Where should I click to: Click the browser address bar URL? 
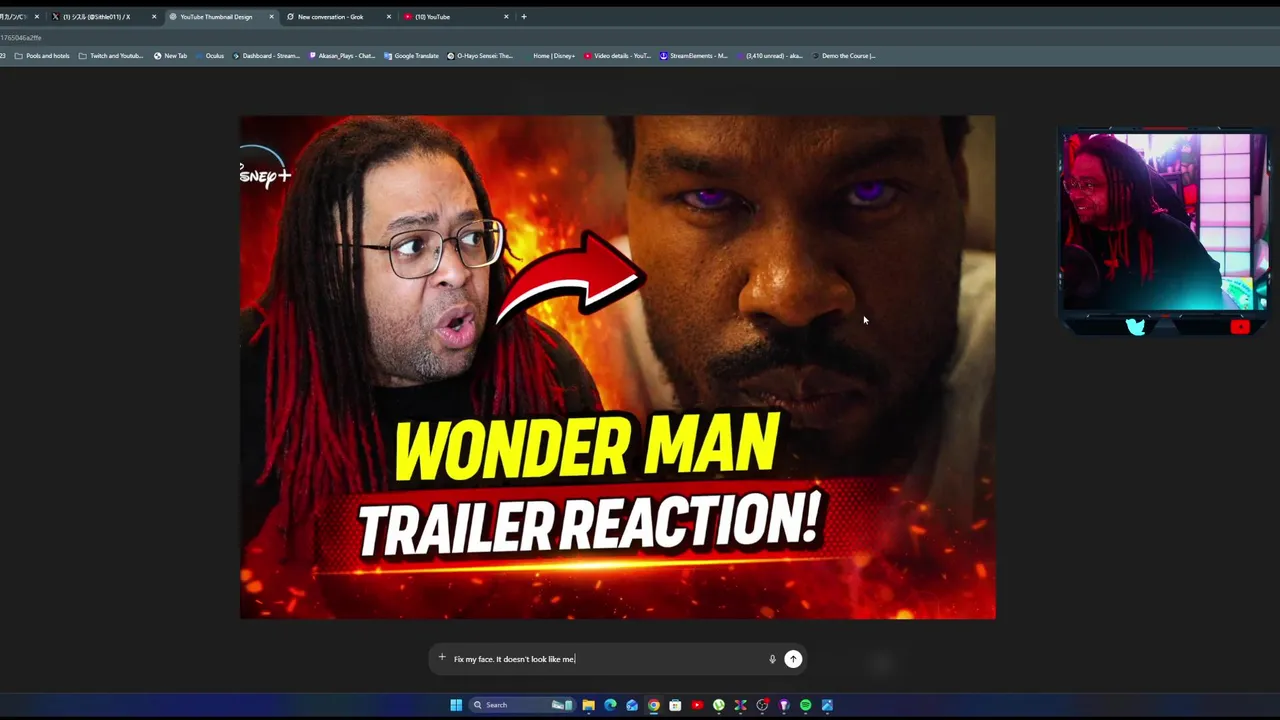(21, 37)
